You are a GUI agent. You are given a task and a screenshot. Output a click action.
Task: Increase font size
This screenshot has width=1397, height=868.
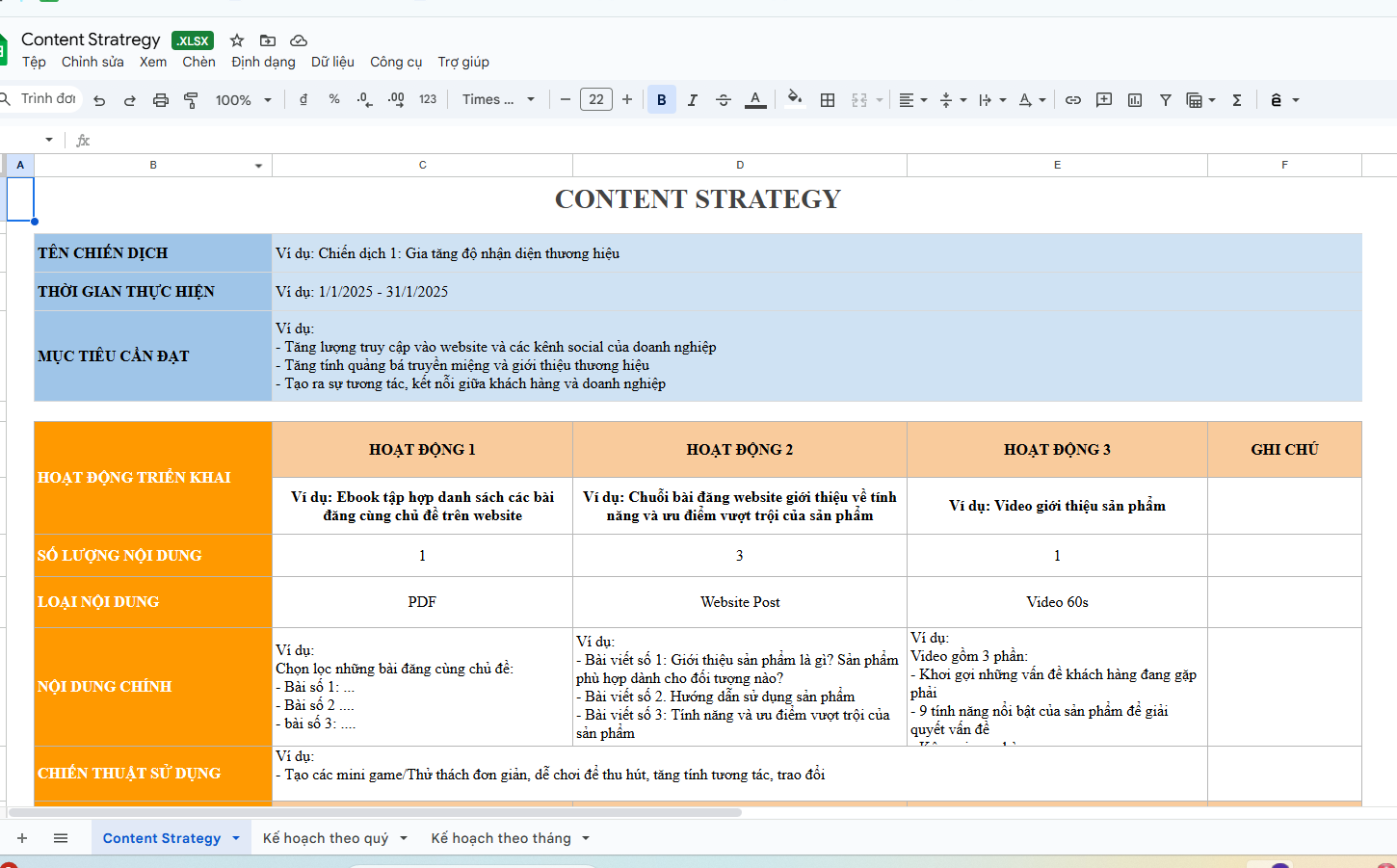click(627, 99)
